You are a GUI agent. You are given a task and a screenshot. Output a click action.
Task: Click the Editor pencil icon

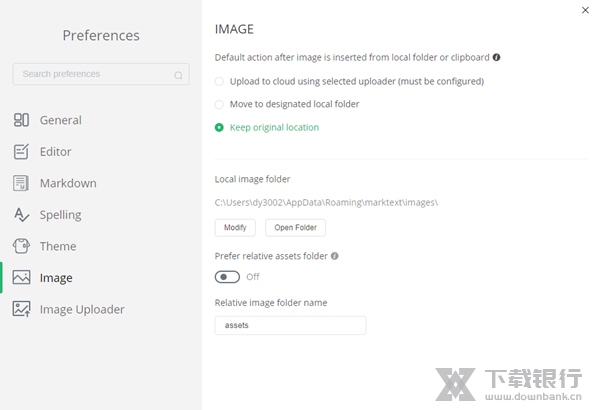tap(21, 152)
